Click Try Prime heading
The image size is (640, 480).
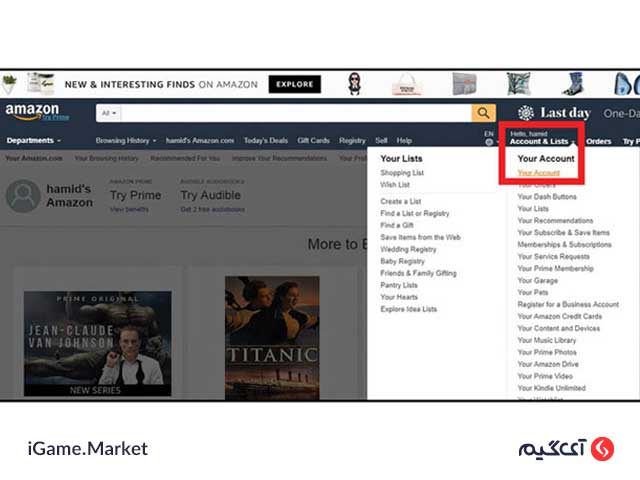click(x=136, y=195)
